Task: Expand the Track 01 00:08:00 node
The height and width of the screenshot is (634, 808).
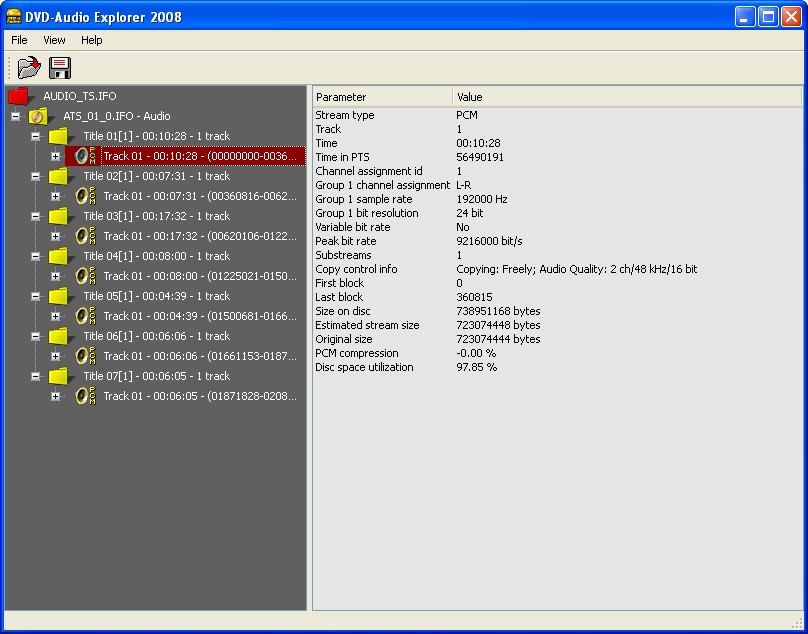Action: (x=56, y=277)
